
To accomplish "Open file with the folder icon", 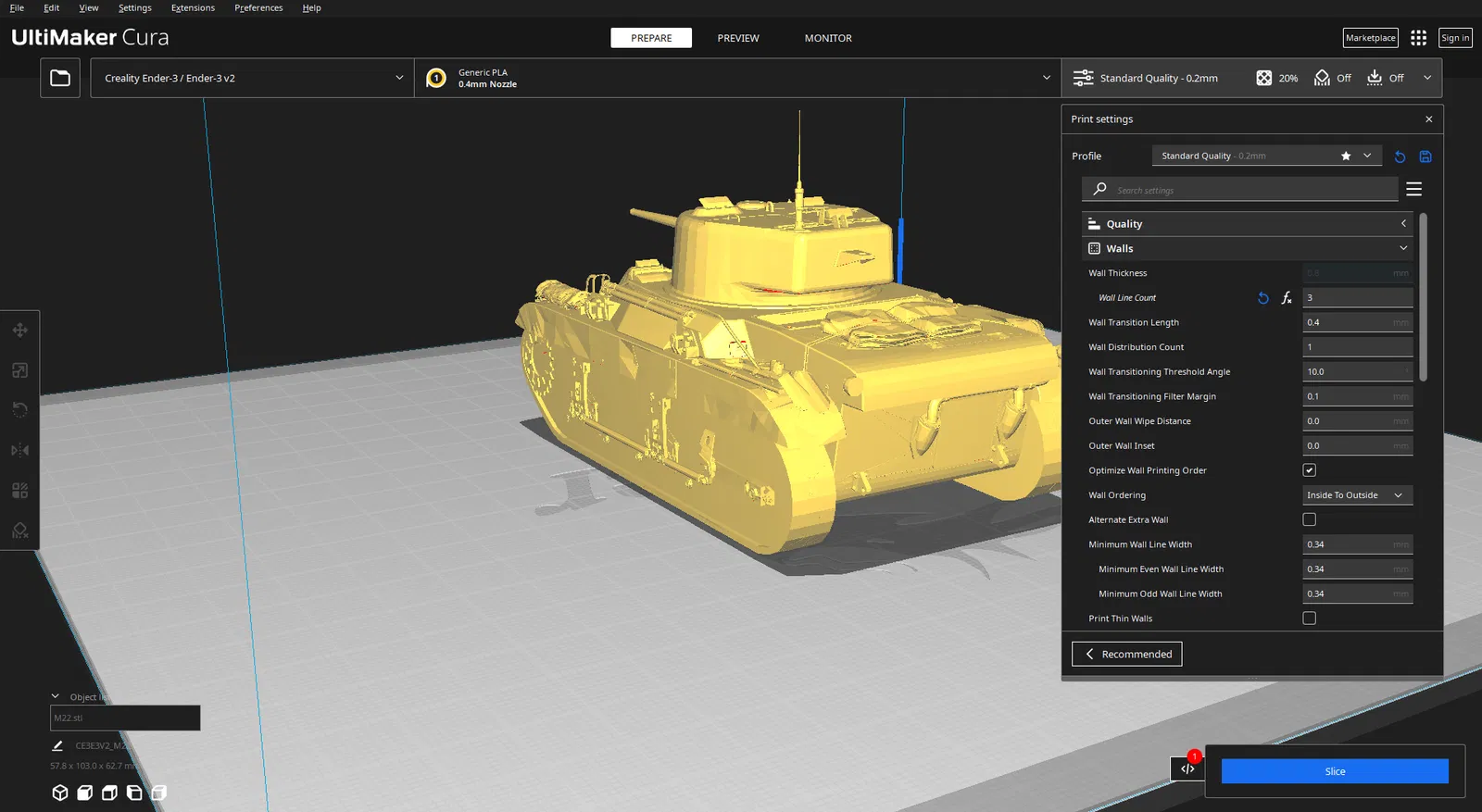I will coord(60,78).
